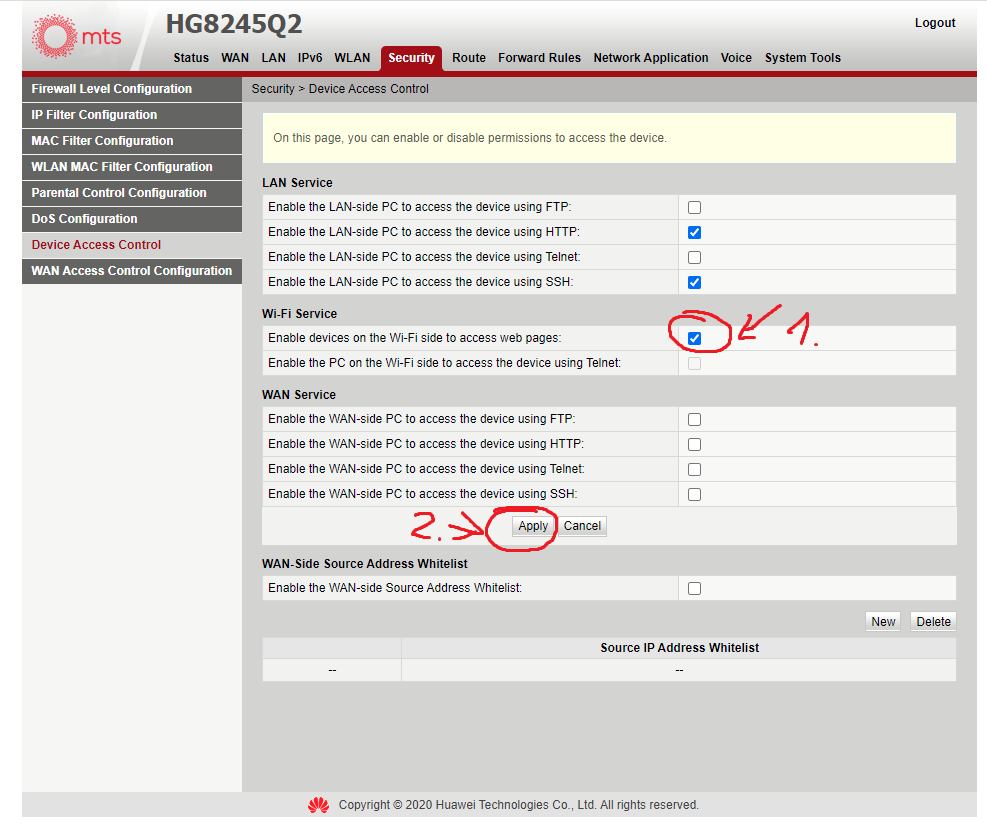
Task: Click the Huawei copyright text
Action: coord(519,805)
